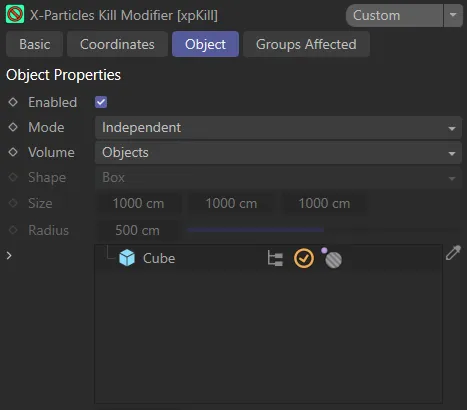Screen dimensions: 467x410
Task: Toggle the Cube hierarchy children icon
Action: point(275,259)
